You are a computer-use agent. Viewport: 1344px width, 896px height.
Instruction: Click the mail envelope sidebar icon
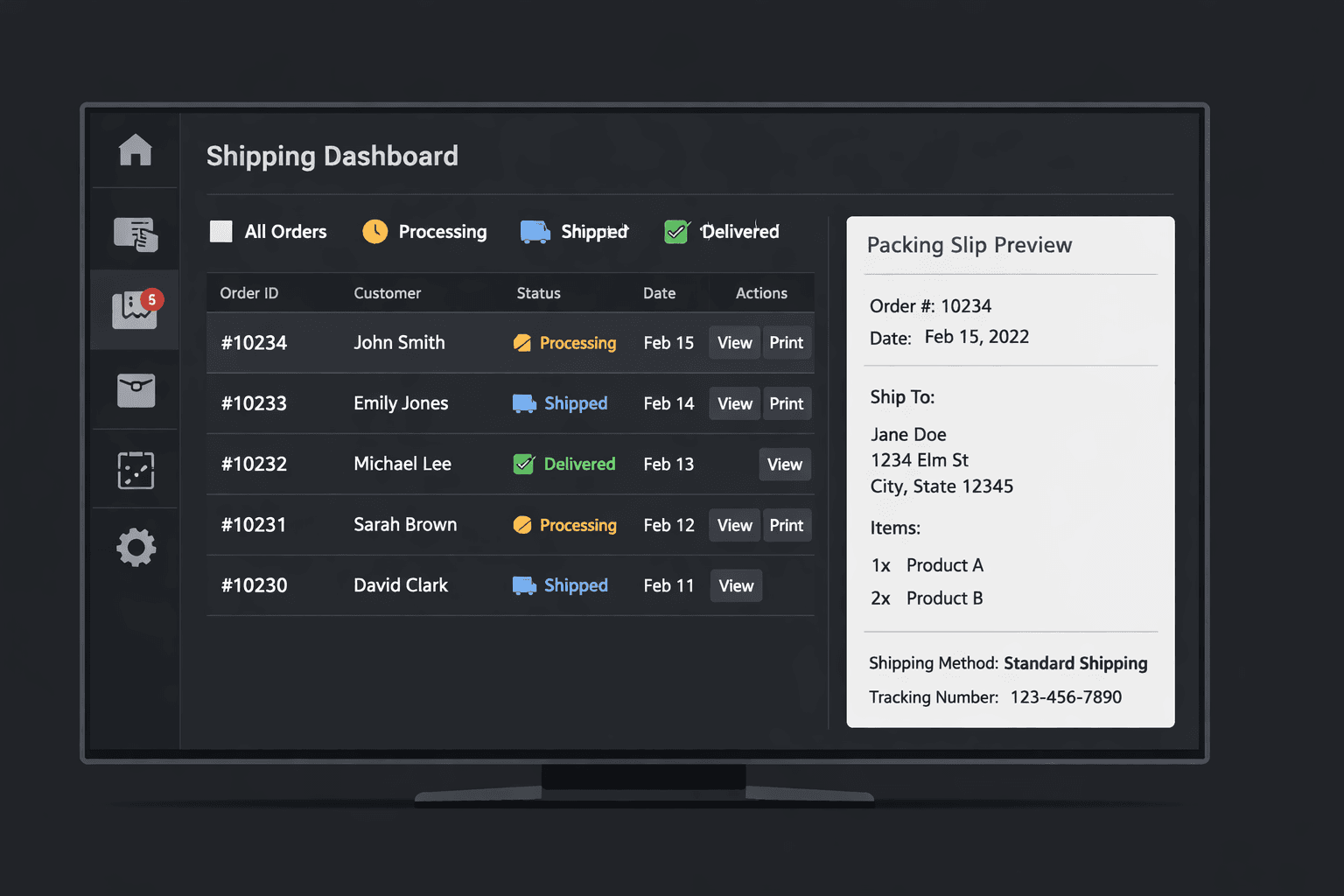[x=136, y=390]
